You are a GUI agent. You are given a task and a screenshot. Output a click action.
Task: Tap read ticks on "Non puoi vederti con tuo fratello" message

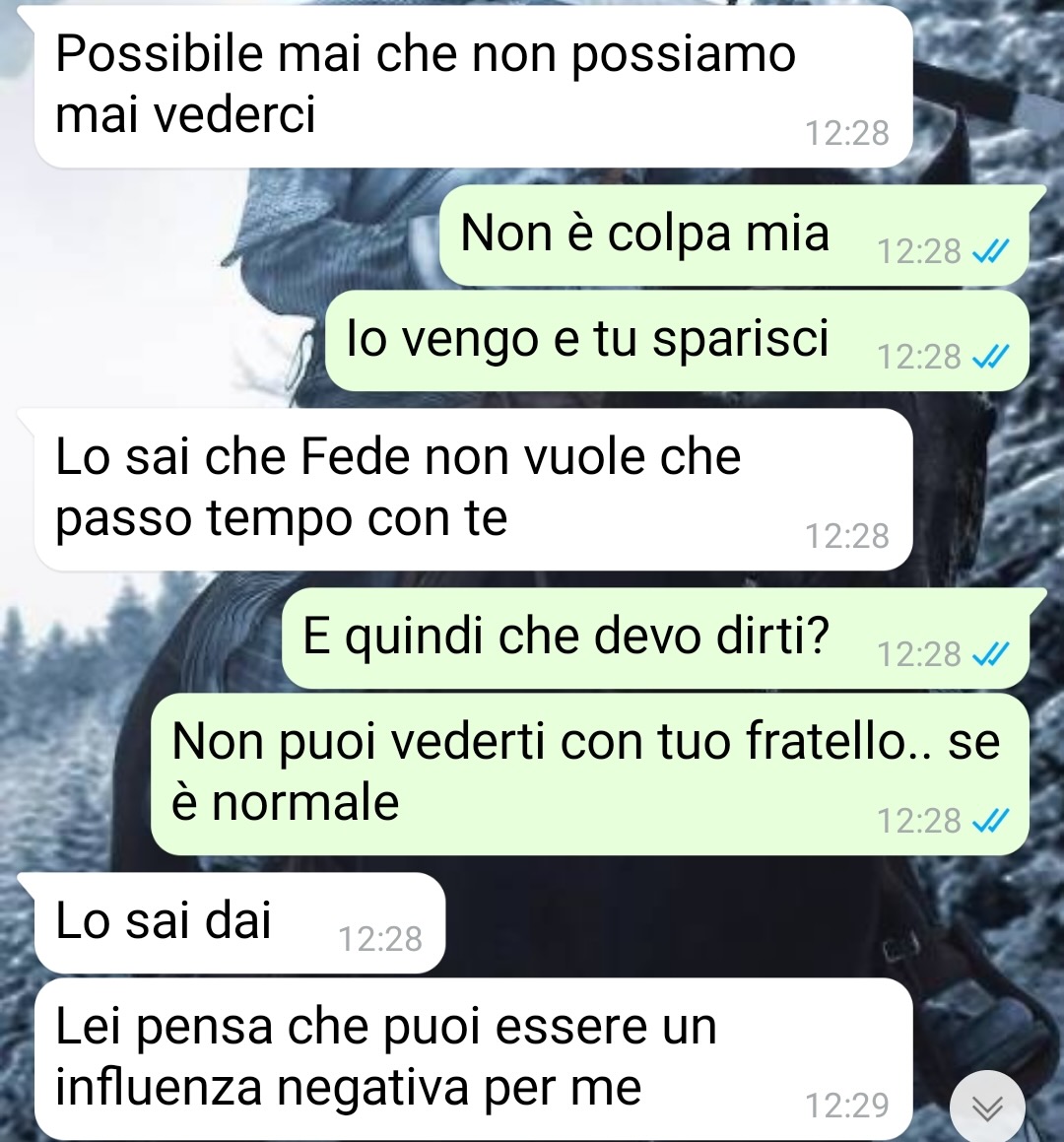click(x=991, y=821)
